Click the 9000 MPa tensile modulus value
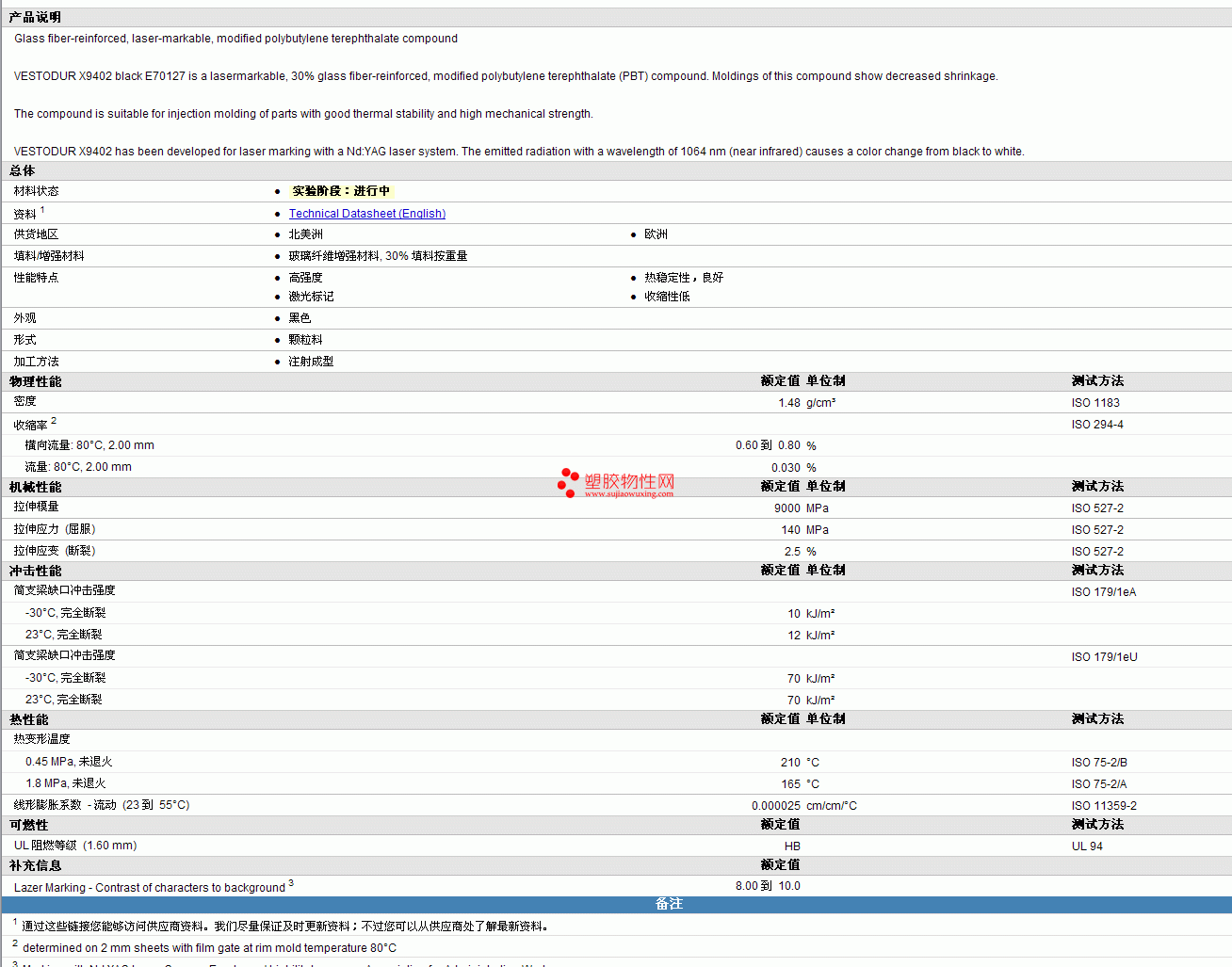This screenshot has height=967, width=1232. [802, 508]
